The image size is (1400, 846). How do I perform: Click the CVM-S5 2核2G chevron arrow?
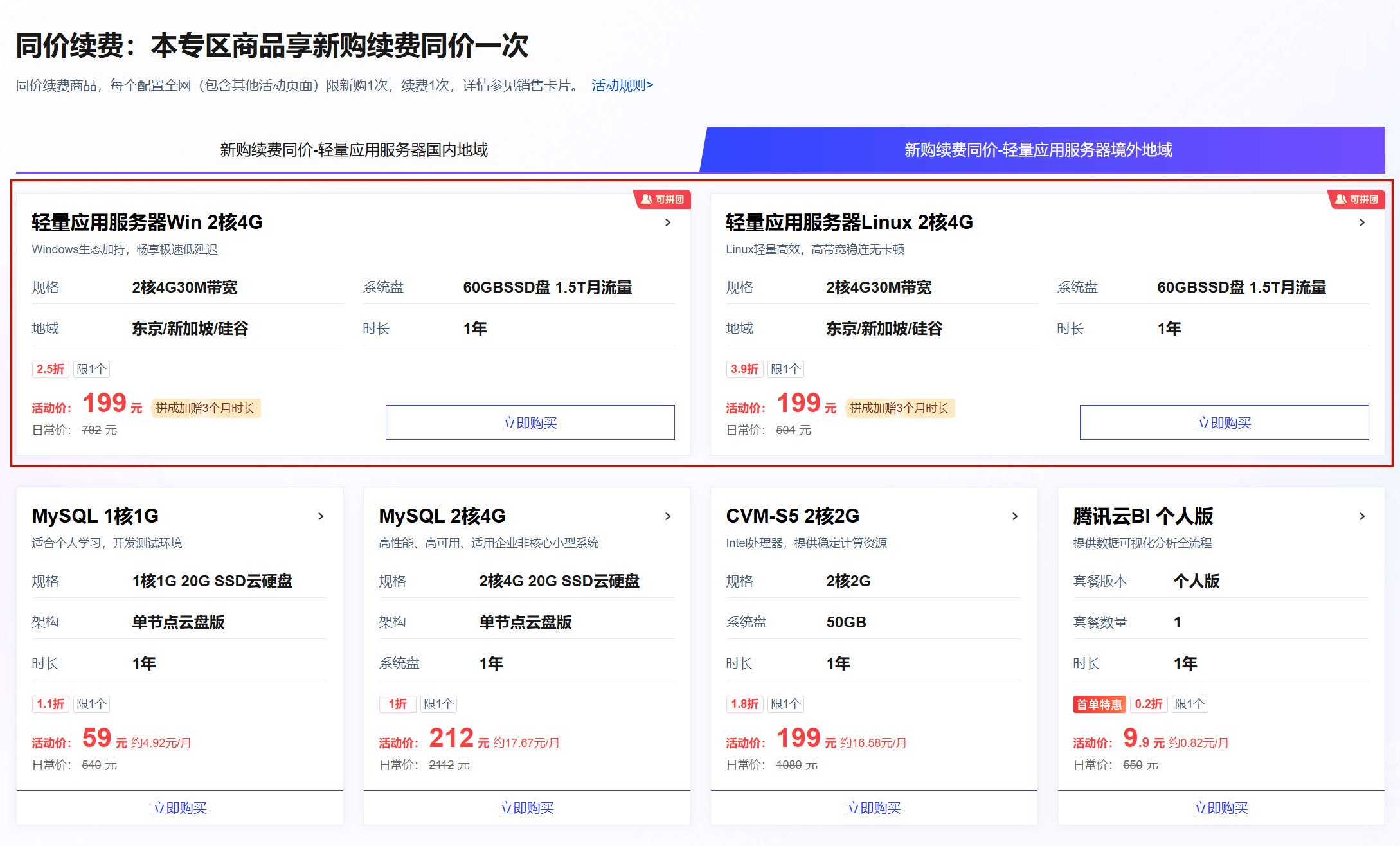[1015, 516]
